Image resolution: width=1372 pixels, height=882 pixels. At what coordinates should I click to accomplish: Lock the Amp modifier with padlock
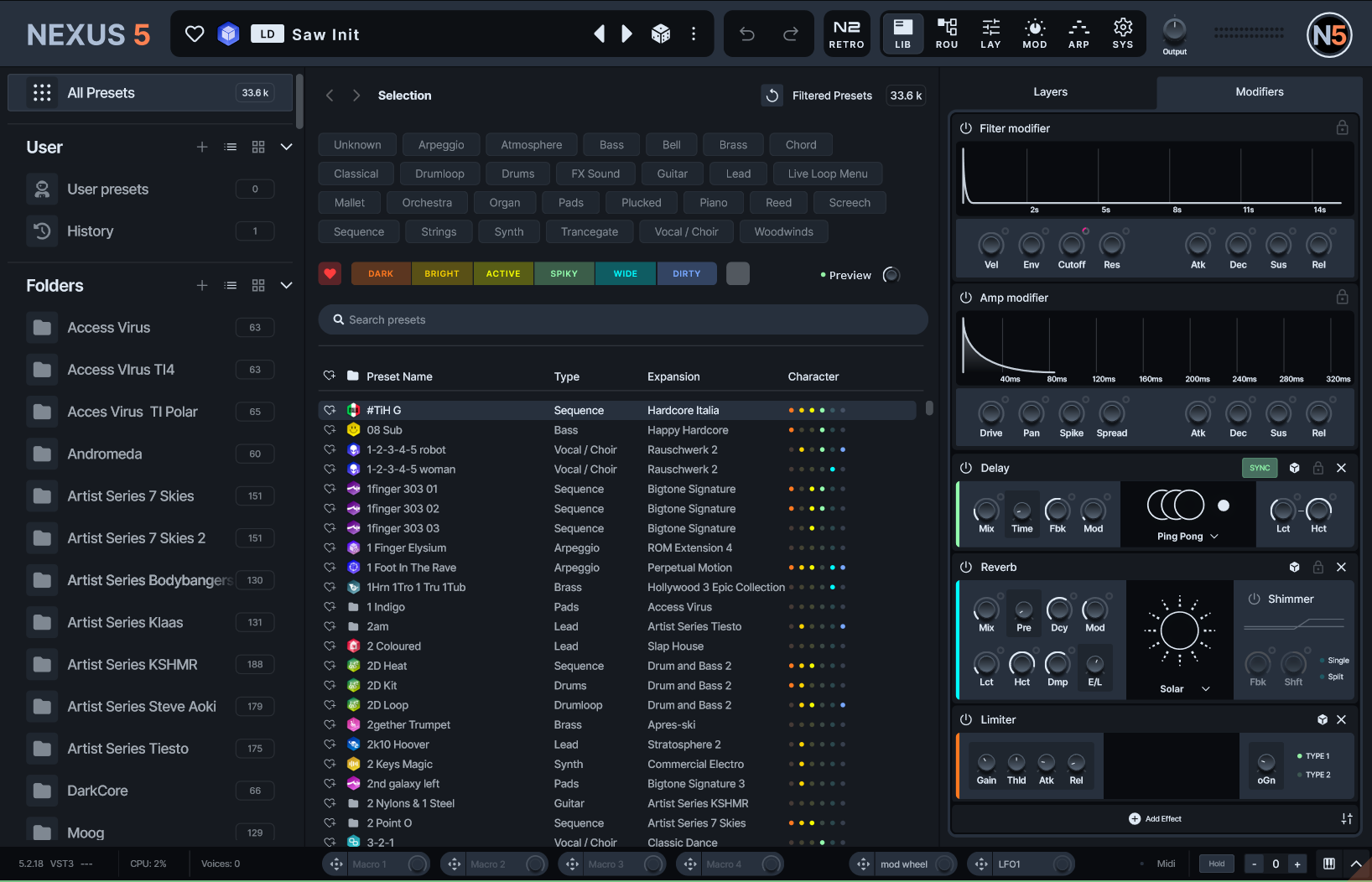(x=1342, y=297)
